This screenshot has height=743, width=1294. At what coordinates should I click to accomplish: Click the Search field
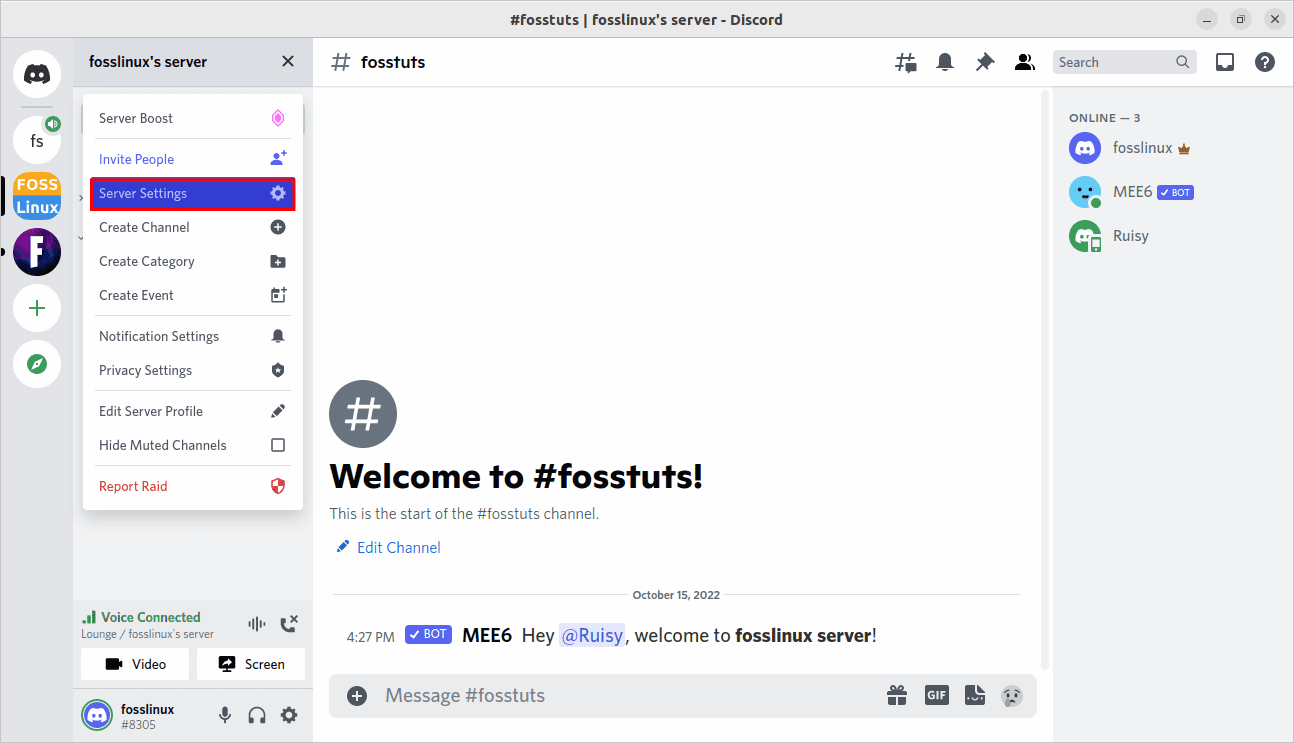click(1125, 62)
